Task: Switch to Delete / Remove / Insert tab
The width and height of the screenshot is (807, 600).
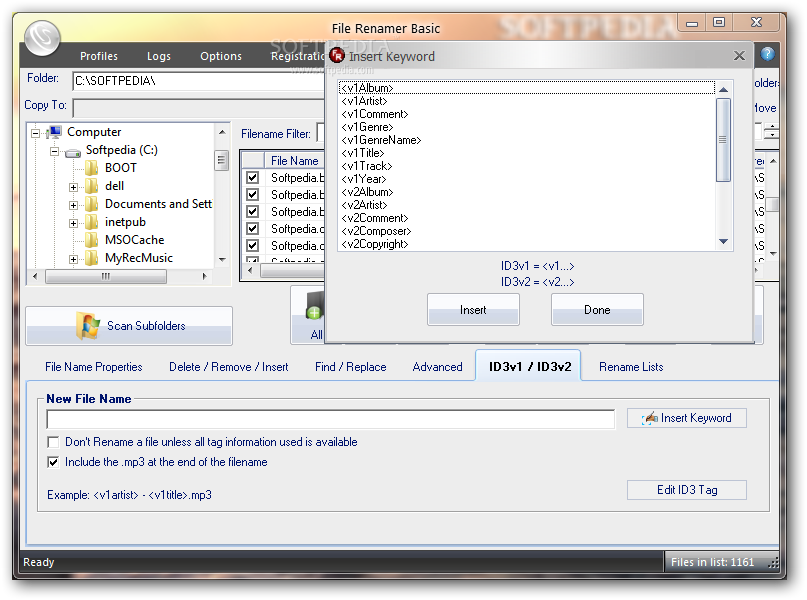Action: [x=229, y=367]
